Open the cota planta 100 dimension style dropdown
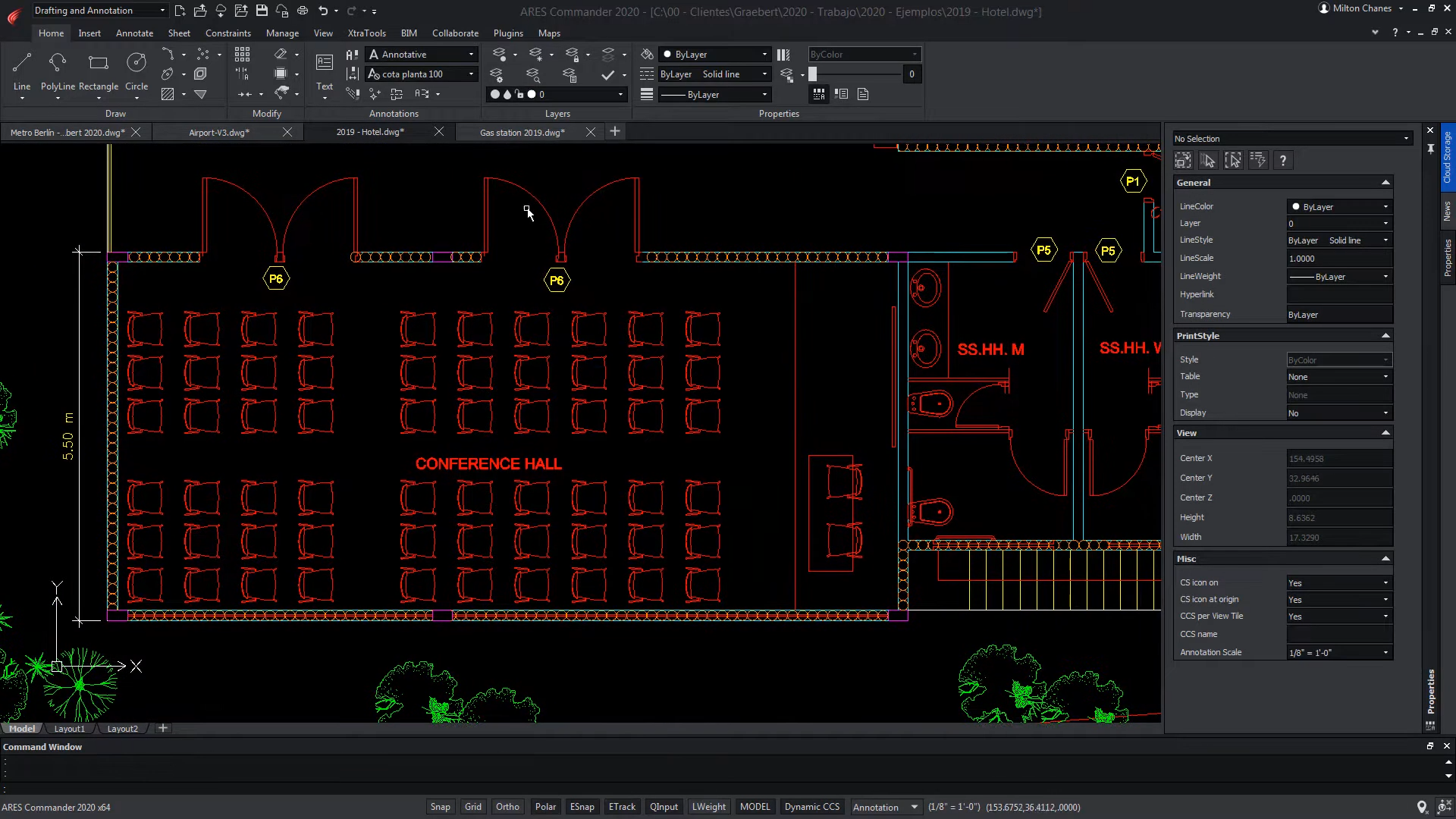The width and height of the screenshot is (1456, 819). (x=422, y=74)
